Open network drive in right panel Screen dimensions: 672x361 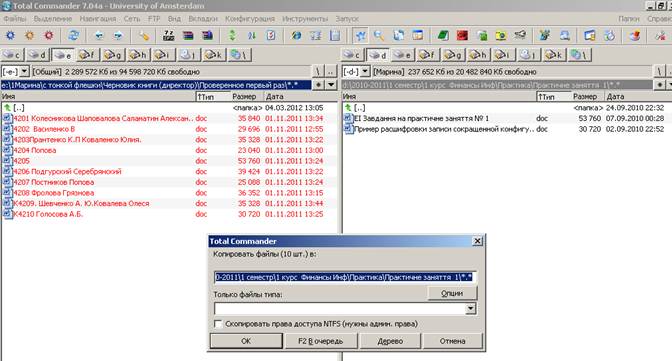579,55
